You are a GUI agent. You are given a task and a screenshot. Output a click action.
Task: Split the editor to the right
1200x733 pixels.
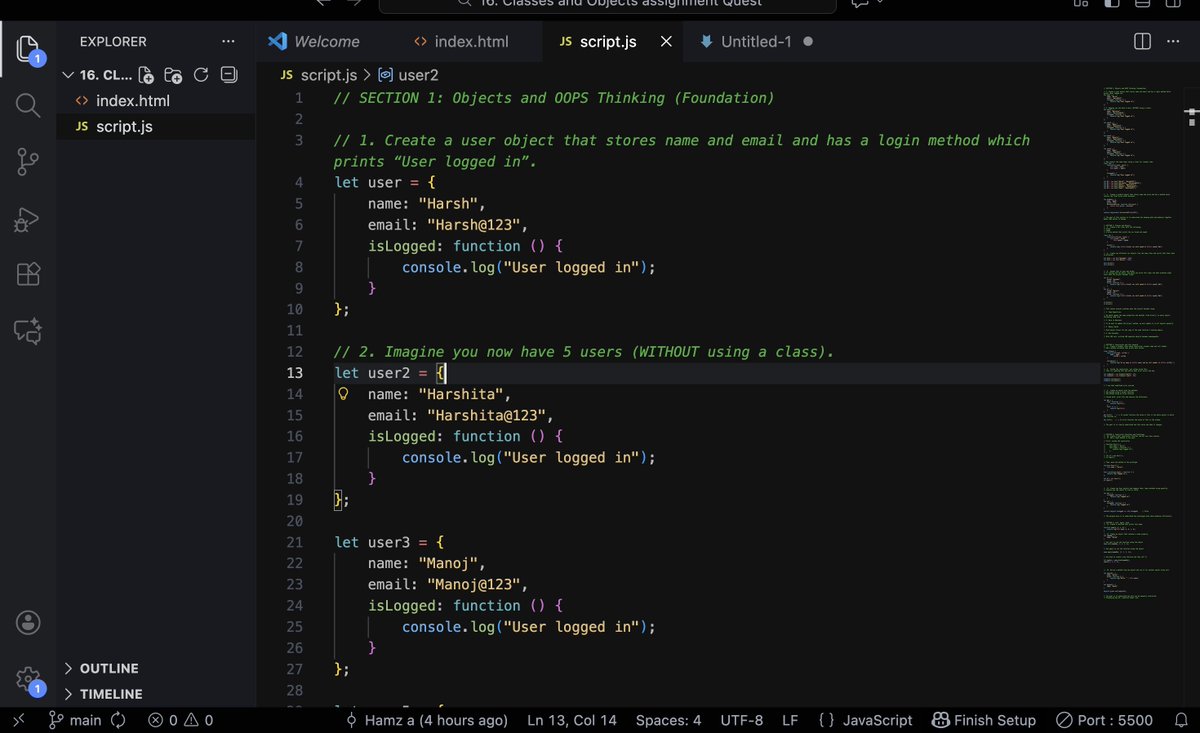pos(1143,41)
